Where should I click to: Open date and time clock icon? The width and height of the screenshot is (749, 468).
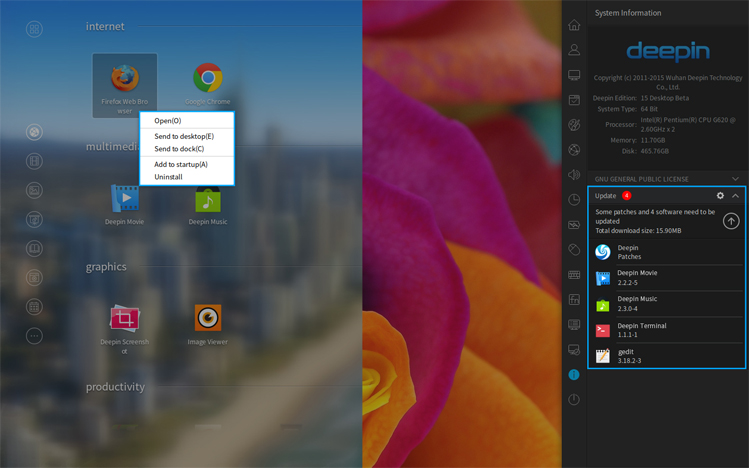[574, 200]
